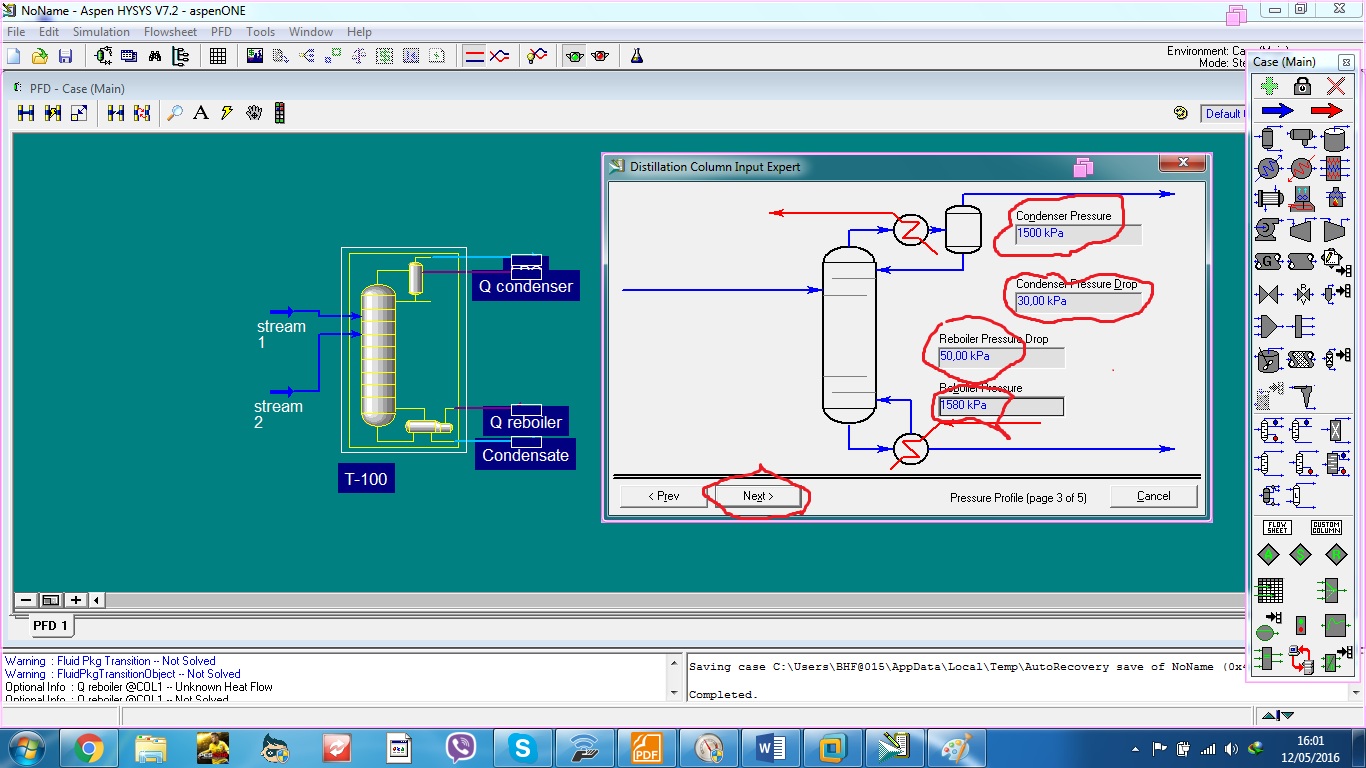The width and height of the screenshot is (1366, 768).
Task: Save the case with the disk icon
Action: (x=66, y=56)
